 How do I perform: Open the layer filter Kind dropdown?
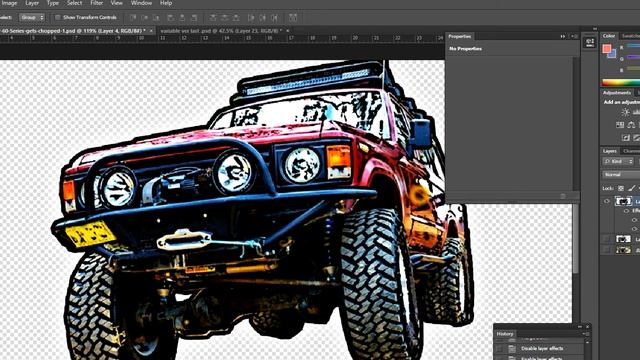click(x=618, y=162)
